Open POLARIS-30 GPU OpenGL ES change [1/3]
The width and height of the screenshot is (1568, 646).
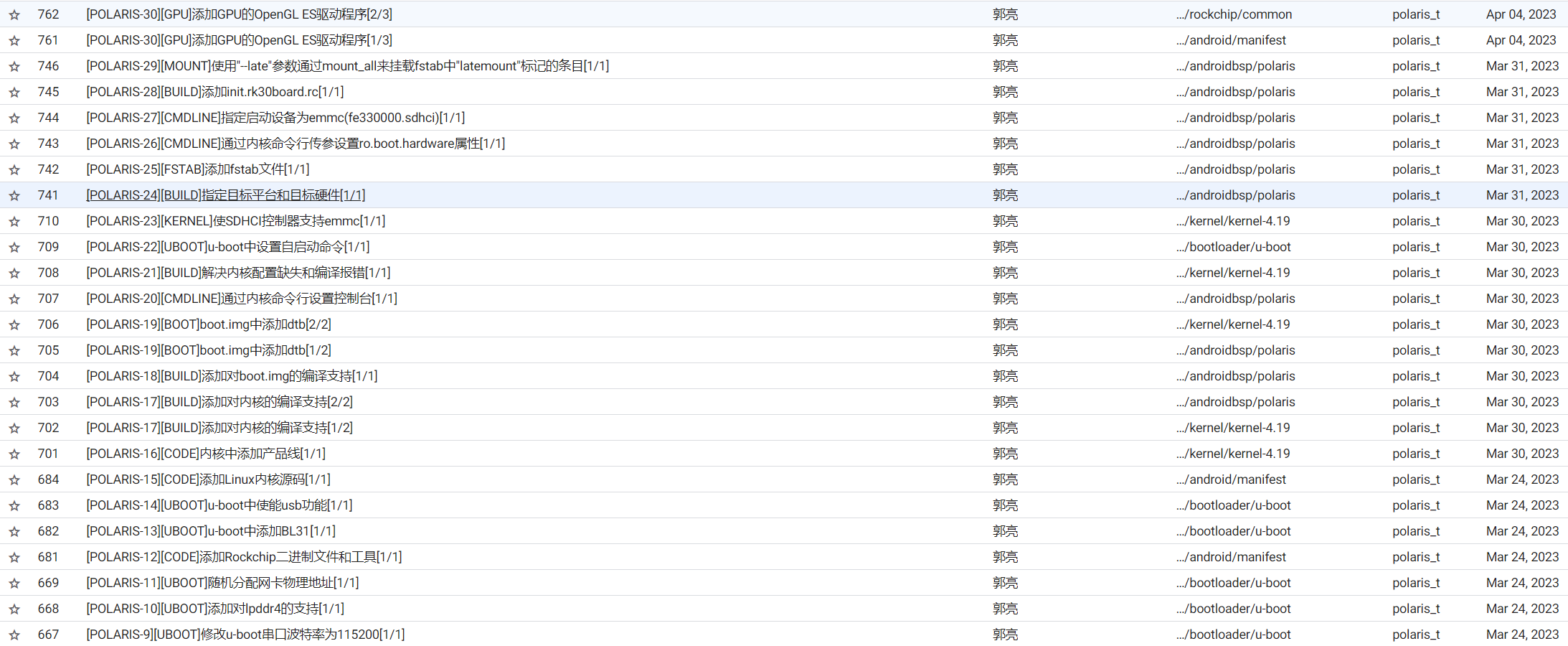tap(239, 40)
